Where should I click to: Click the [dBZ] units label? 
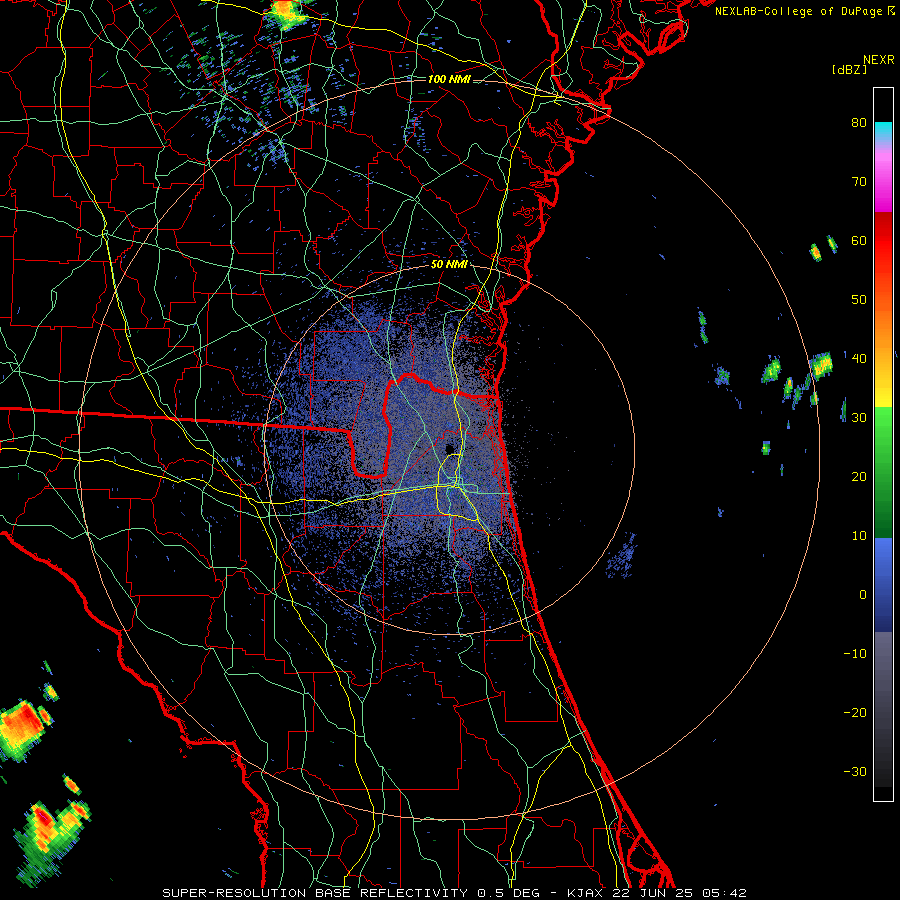point(849,69)
